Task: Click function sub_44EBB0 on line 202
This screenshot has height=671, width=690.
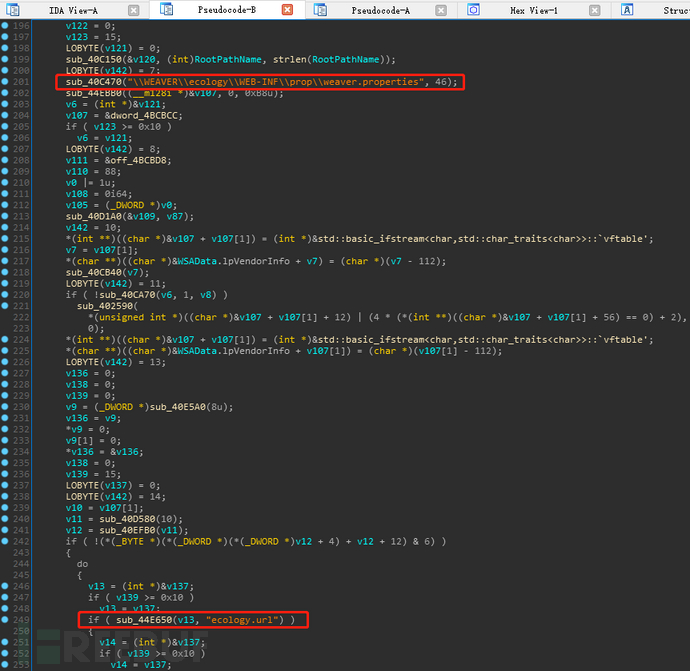Action: (94, 93)
